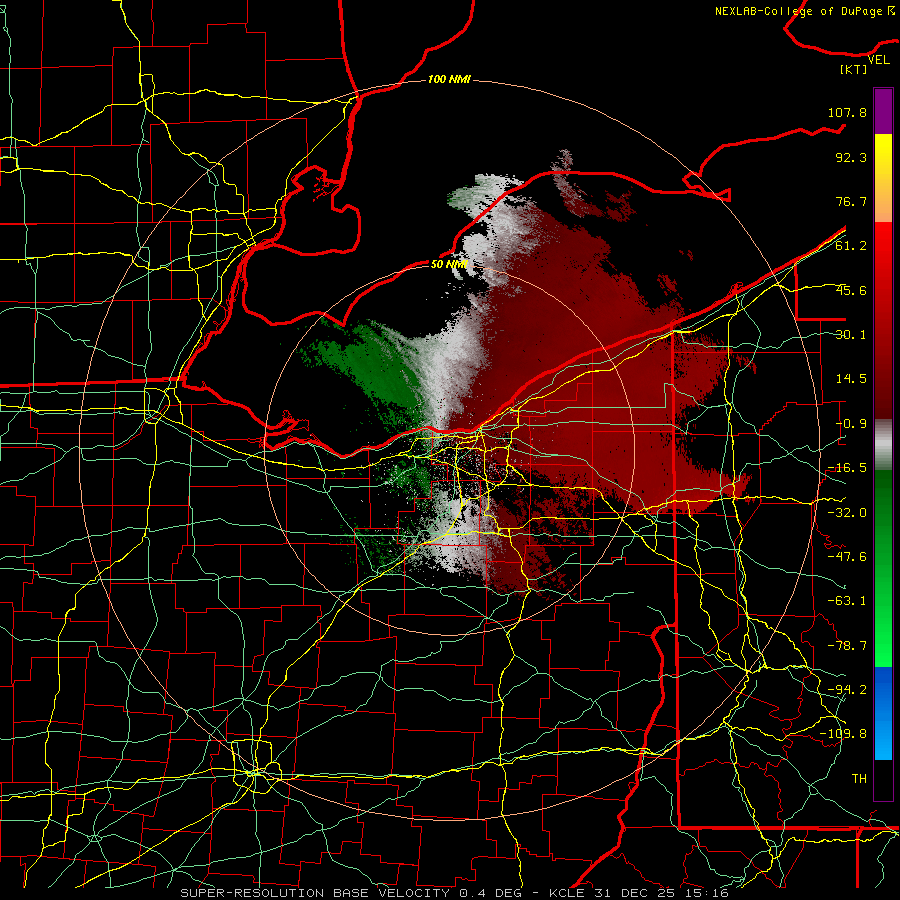This screenshot has width=900, height=900.
Task: Click the Super-Resolution Base Velocity caption
Action: pos(454,893)
